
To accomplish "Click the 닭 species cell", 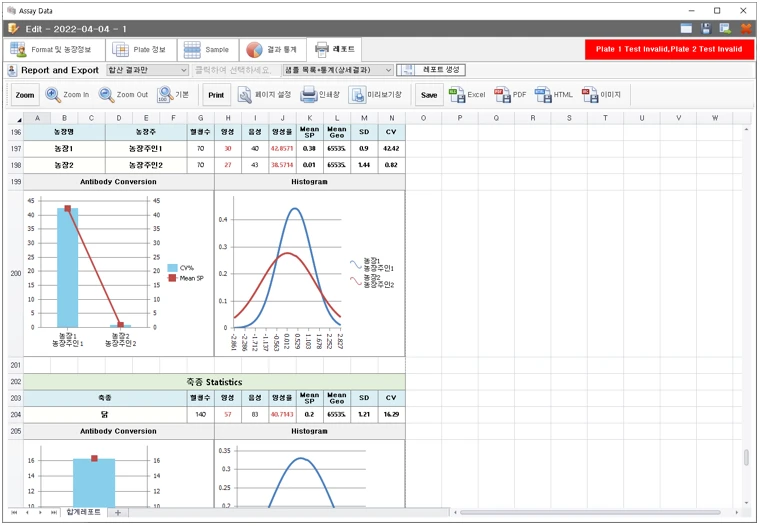I will tap(105, 414).
